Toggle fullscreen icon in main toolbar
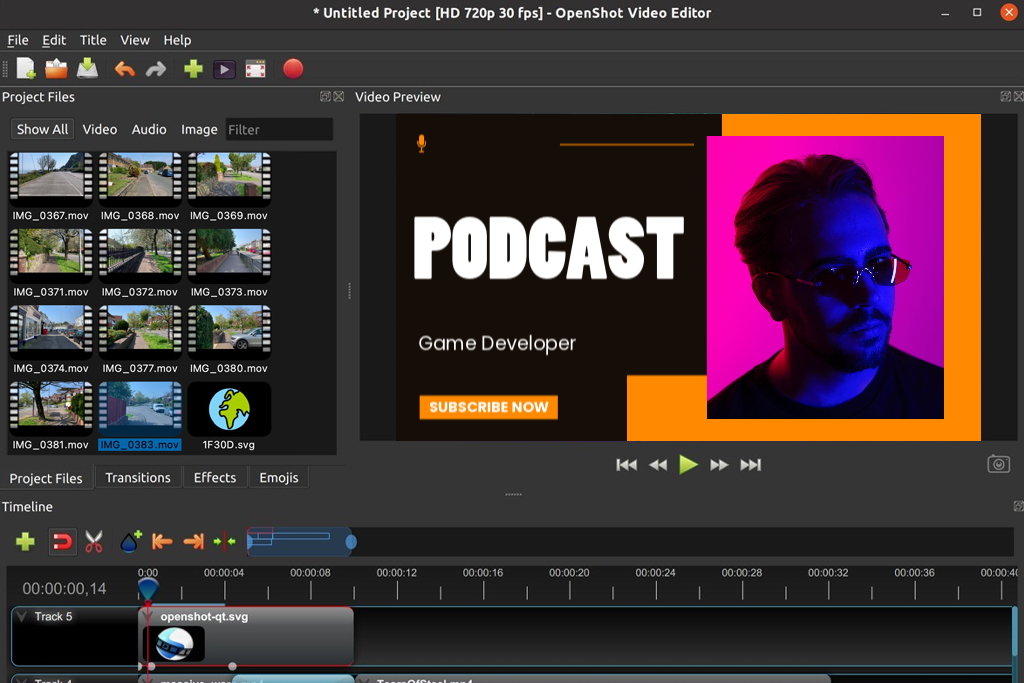Image resolution: width=1024 pixels, height=683 pixels. [255, 69]
